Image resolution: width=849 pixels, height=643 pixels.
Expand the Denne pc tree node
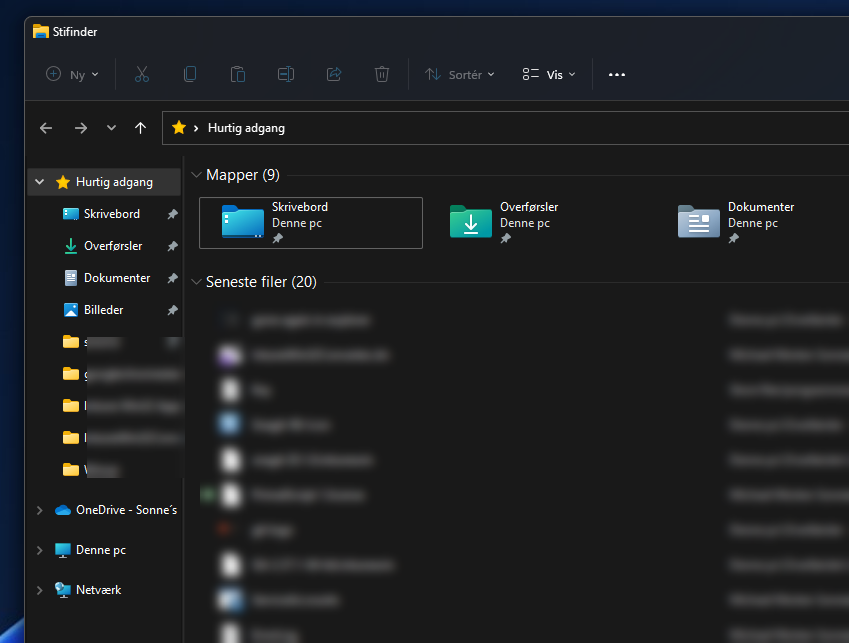click(39, 550)
